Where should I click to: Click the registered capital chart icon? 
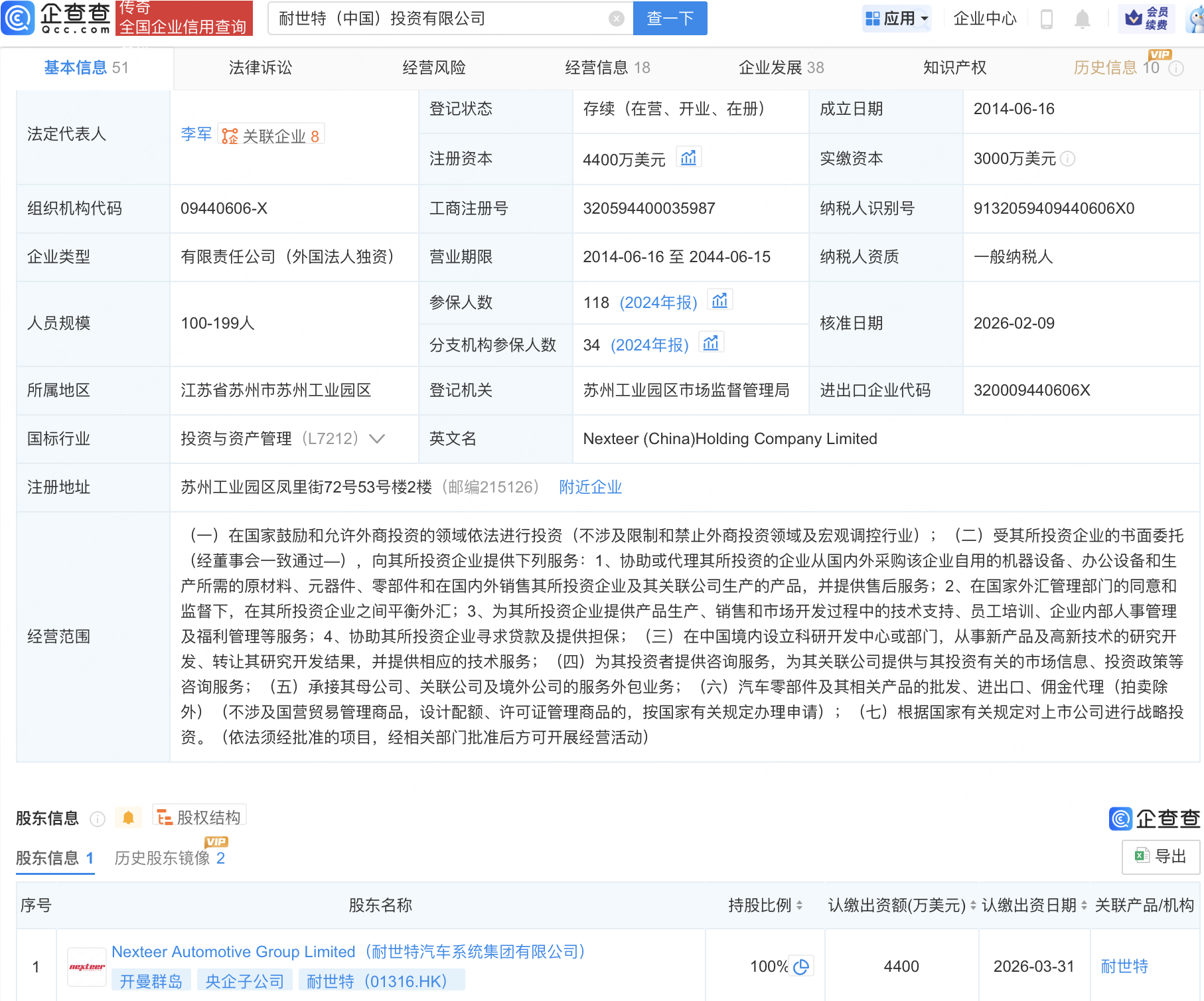pyautogui.click(x=688, y=158)
